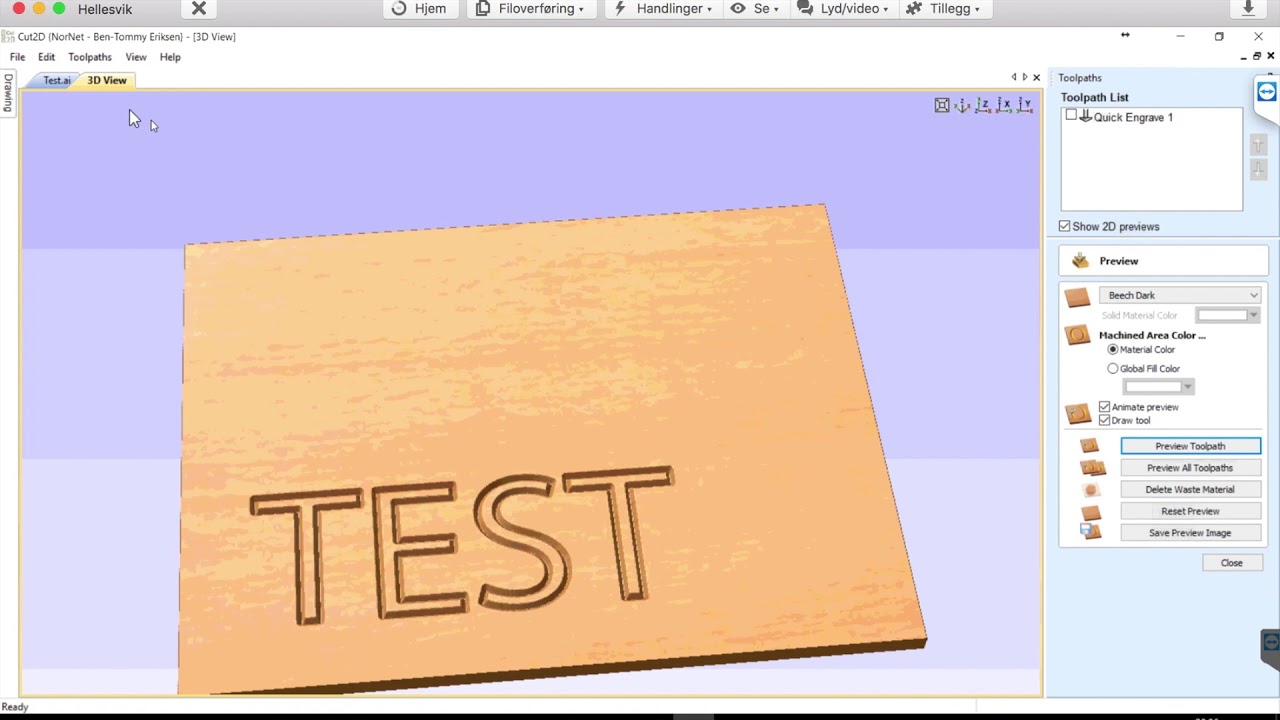Click the Delete Waste Material button
The height and width of the screenshot is (720, 1280).
[x=1190, y=490]
